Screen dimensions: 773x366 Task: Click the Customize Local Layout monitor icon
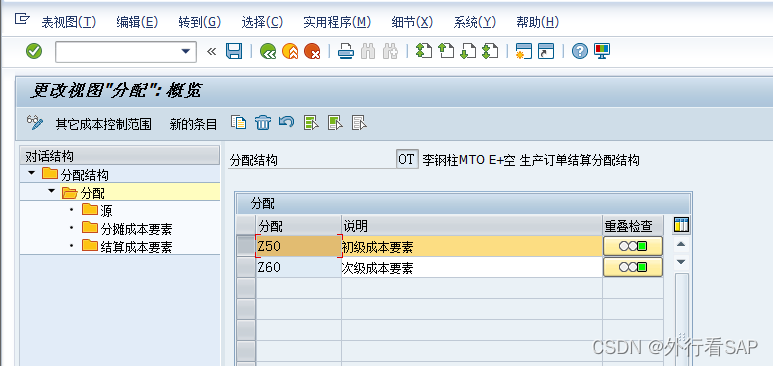pyautogui.click(x=602, y=51)
